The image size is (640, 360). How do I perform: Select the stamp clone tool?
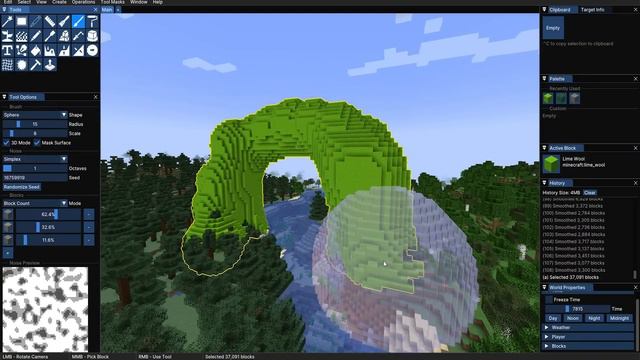[x=64, y=36]
